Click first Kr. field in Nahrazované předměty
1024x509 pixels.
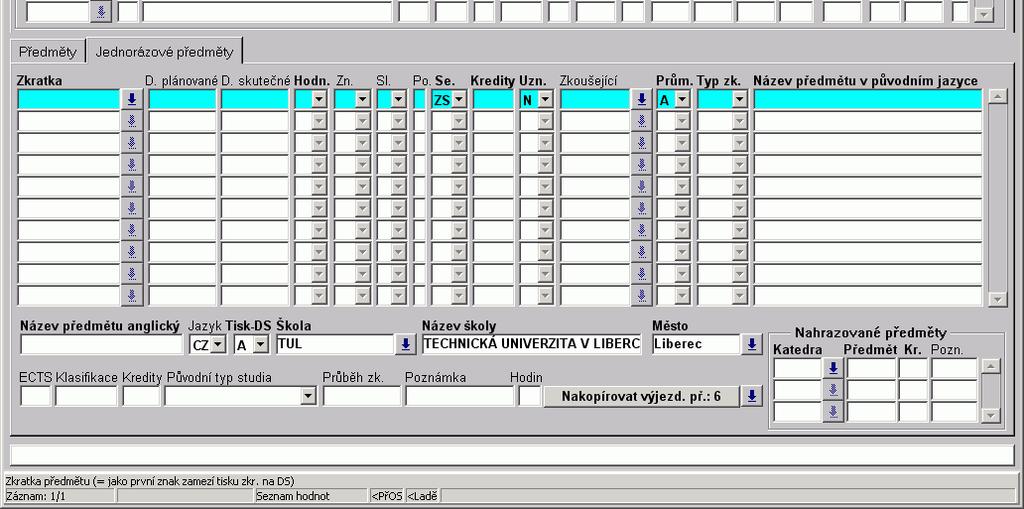point(913,369)
